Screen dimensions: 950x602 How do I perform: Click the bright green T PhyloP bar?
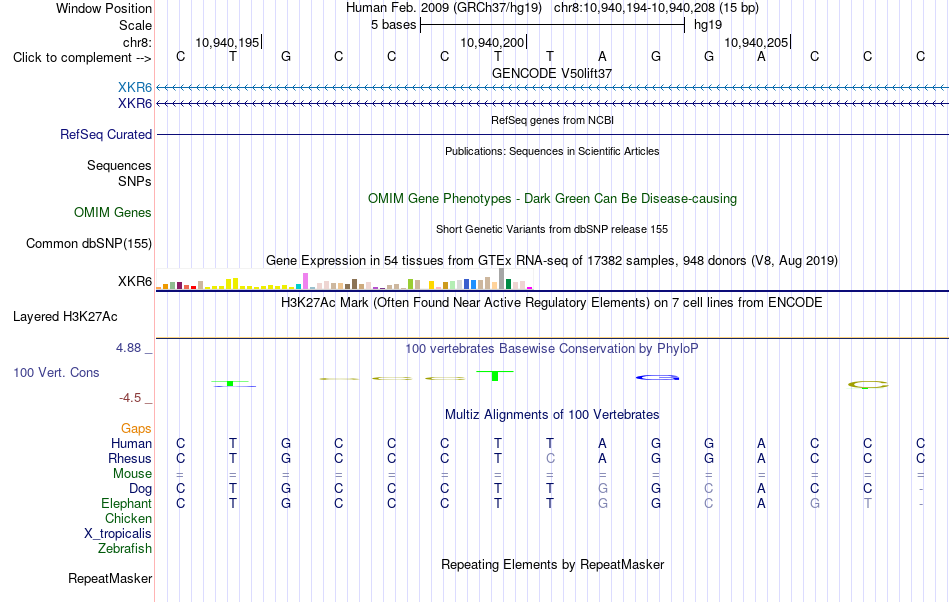coord(495,376)
